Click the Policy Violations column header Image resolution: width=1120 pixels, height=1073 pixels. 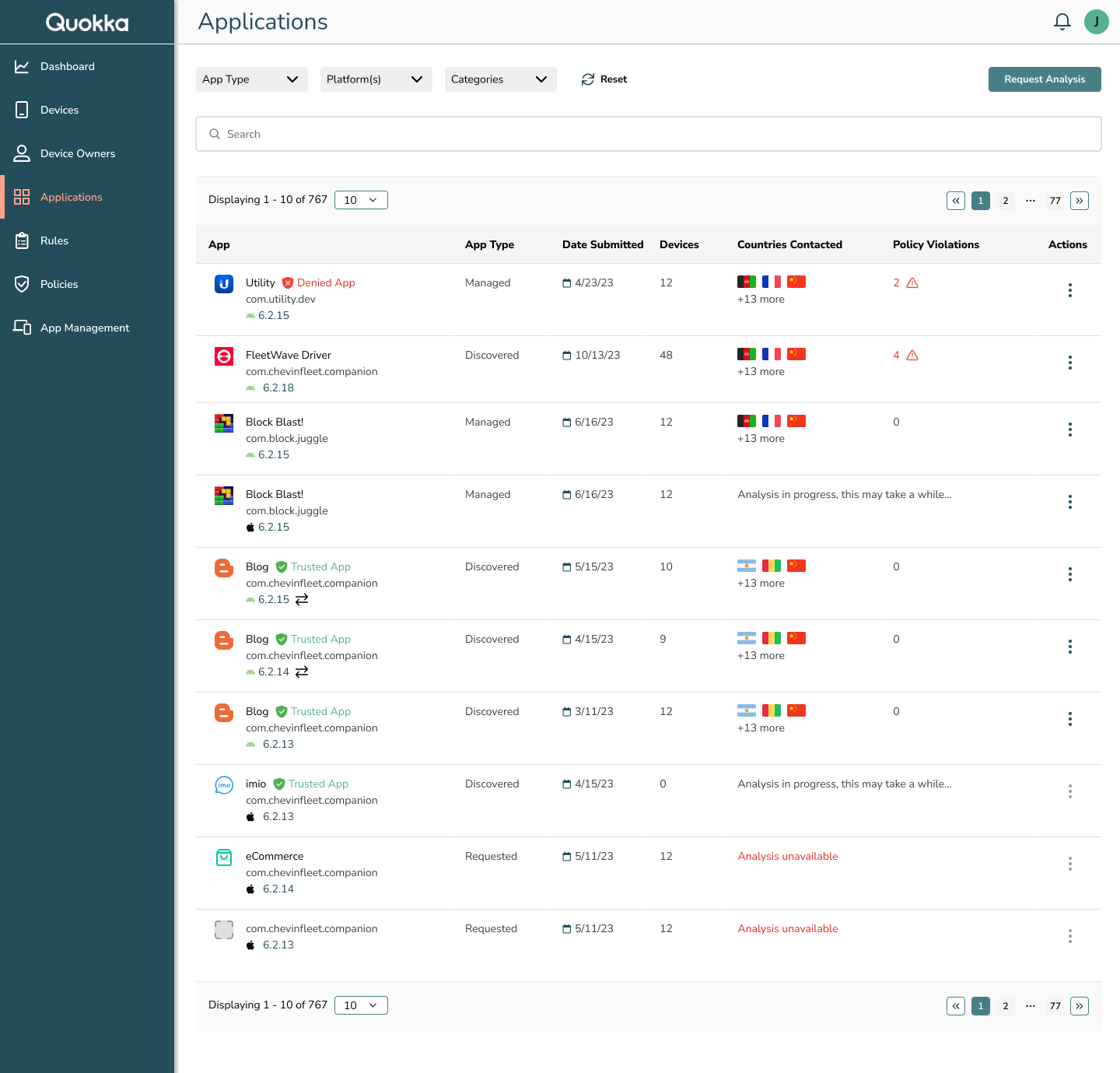click(936, 244)
